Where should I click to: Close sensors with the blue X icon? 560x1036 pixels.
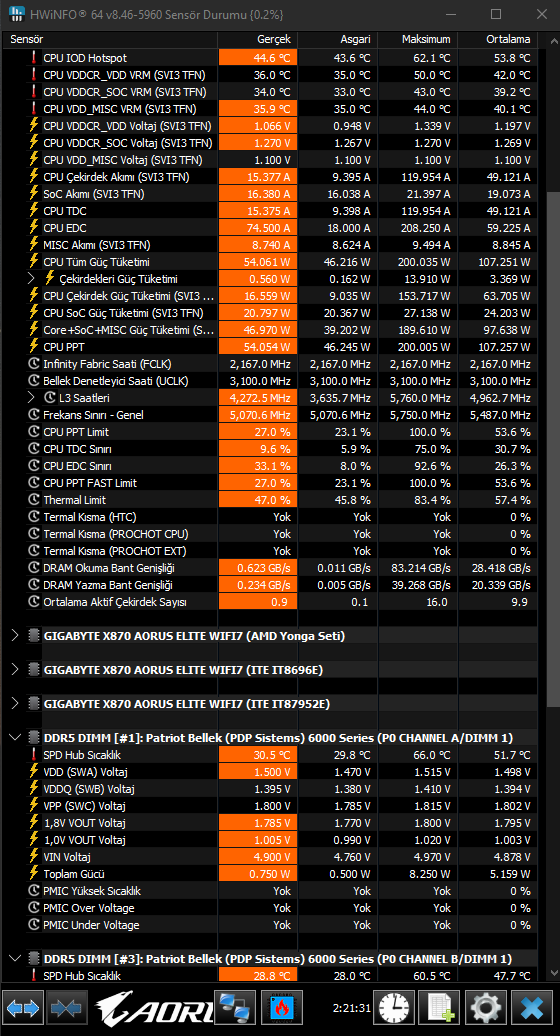pyautogui.click(x=532, y=1008)
